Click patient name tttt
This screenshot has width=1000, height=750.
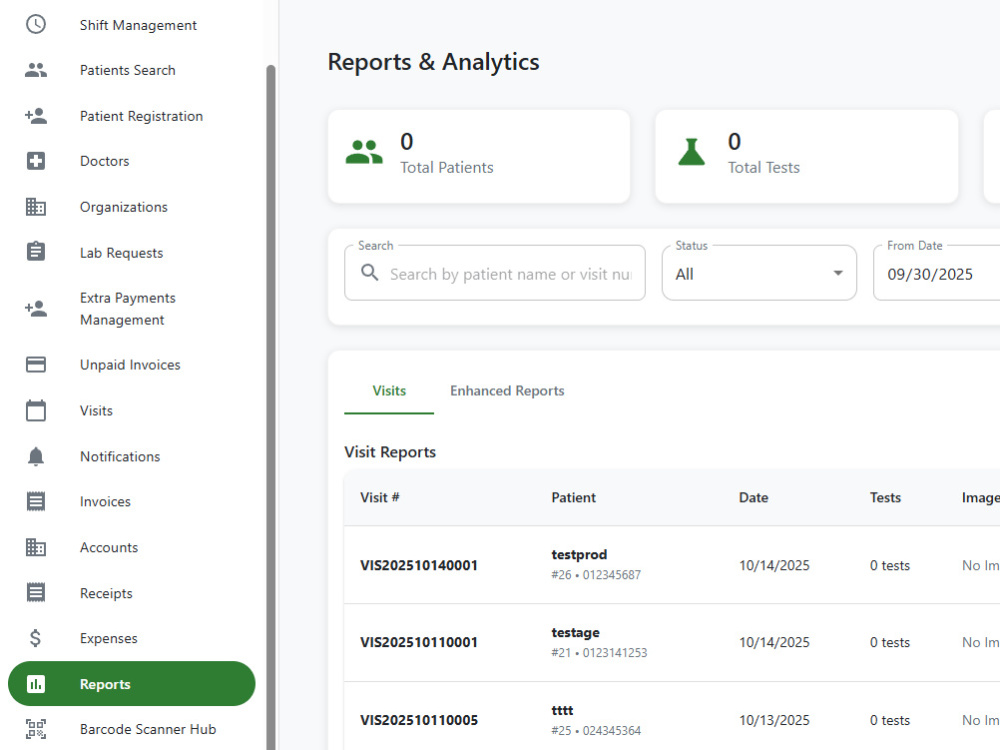click(x=562, y=710)
